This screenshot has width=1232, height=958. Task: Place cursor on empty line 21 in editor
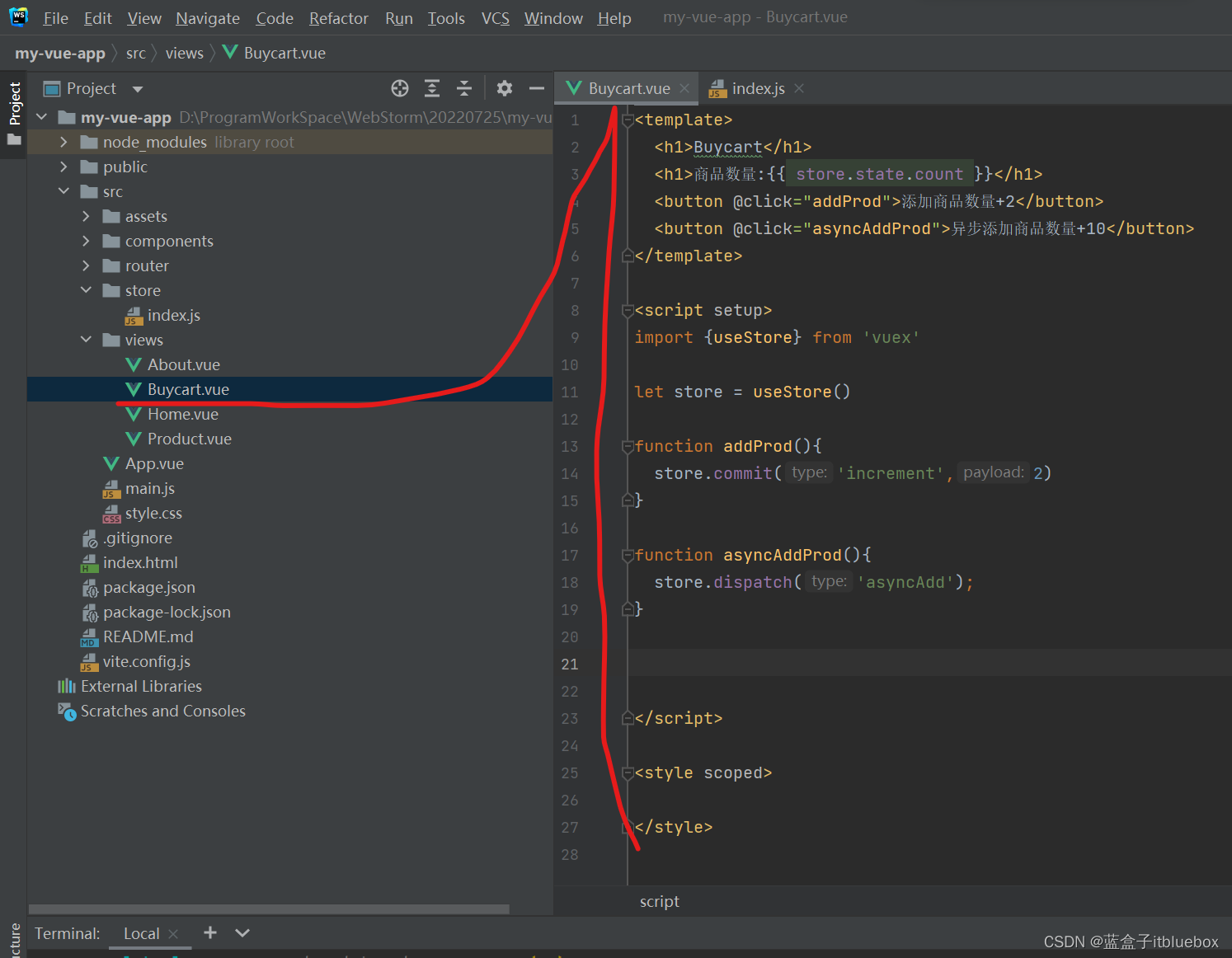(x=929, y=664)
